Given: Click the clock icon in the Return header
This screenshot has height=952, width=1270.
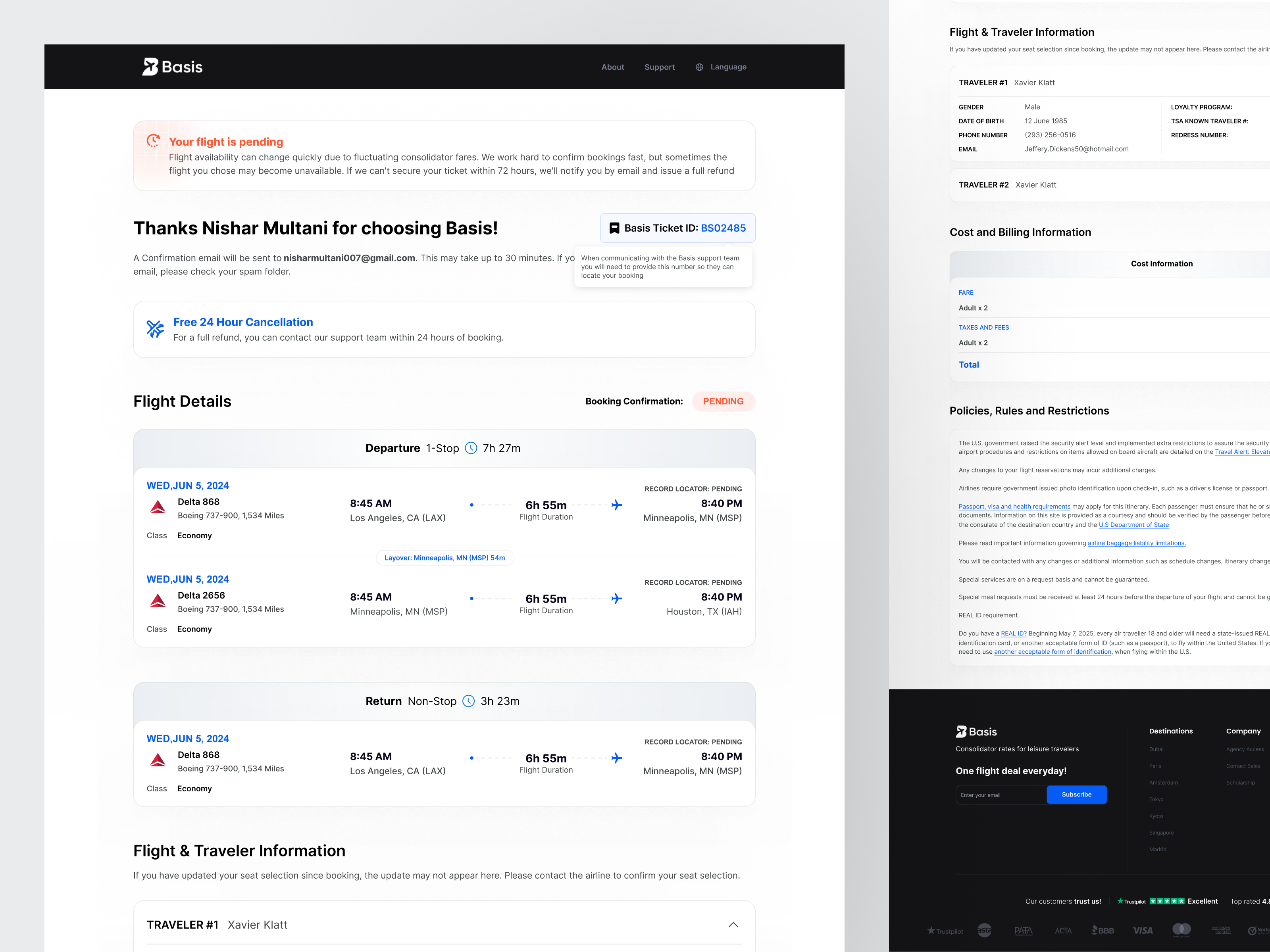Looking at the screenshot, I should click(468, 701).
